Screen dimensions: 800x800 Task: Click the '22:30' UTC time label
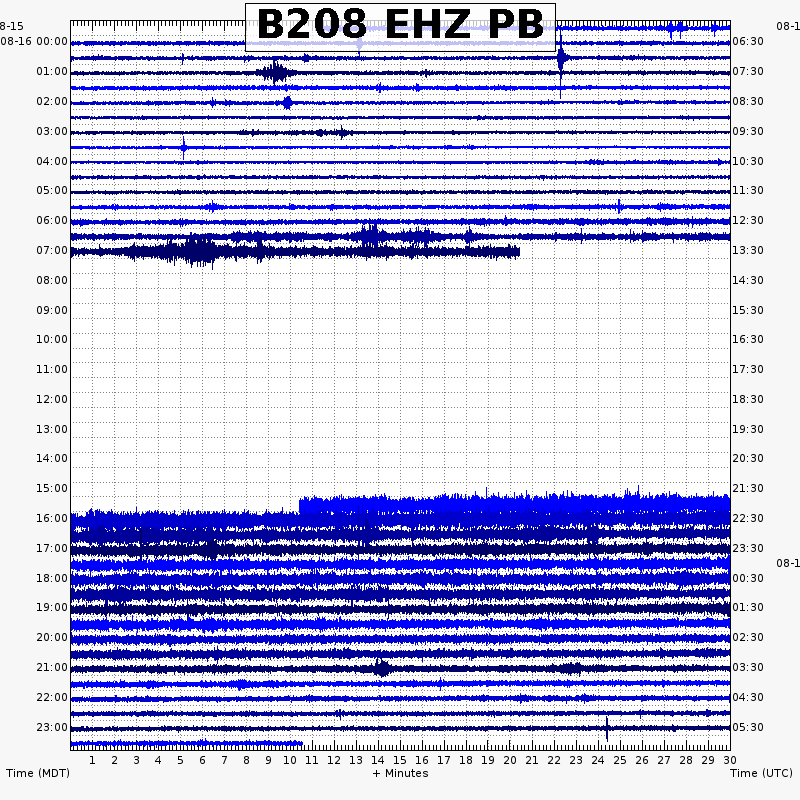[x=748, y=519]
